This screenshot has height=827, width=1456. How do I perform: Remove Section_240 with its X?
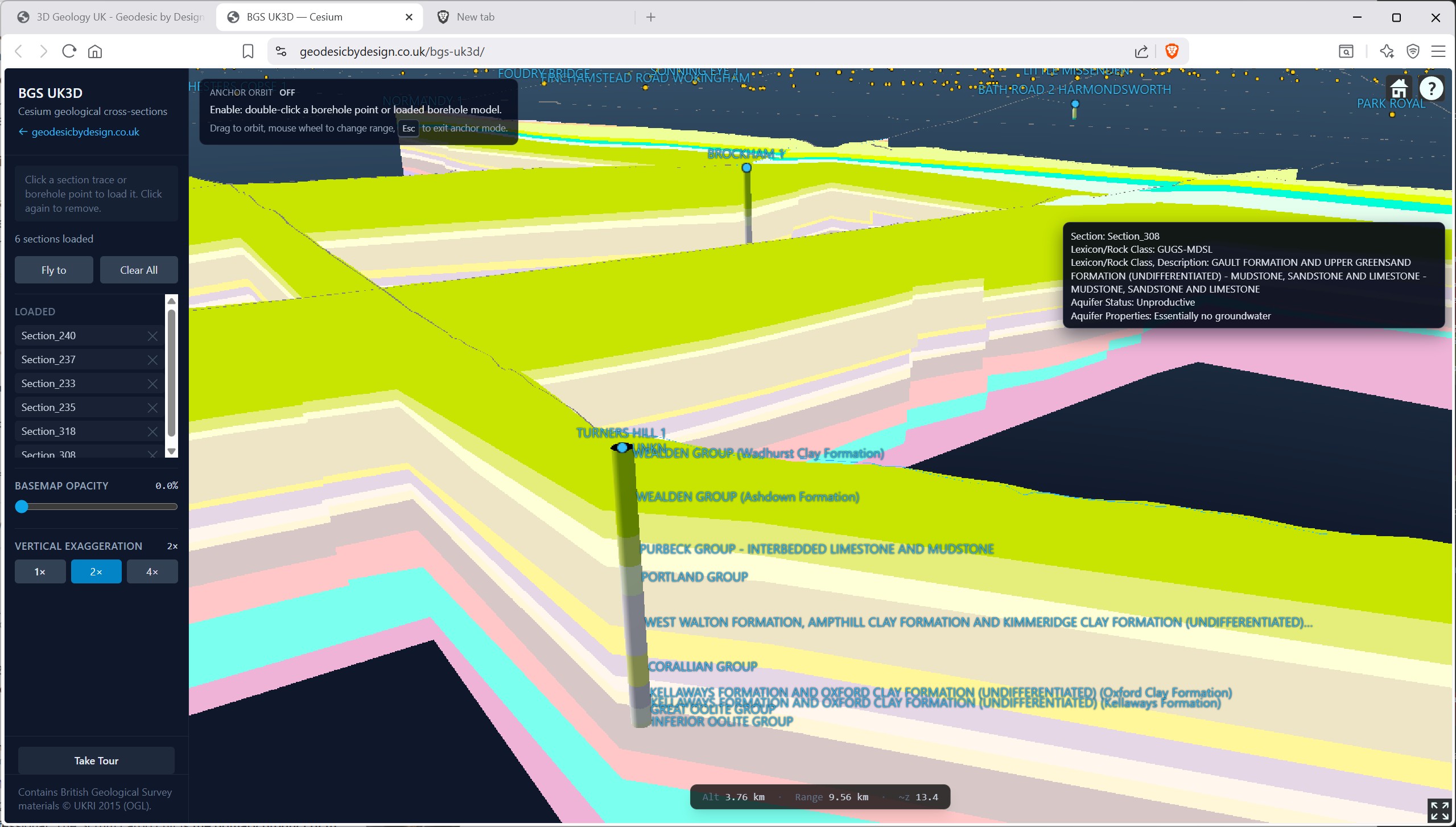tap(152, 336)
